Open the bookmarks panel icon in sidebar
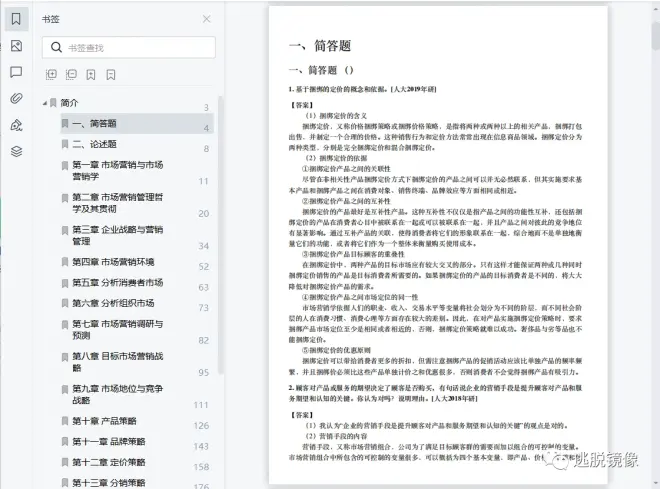The width and height of the screenshot is (660, 489). (16, 20)
